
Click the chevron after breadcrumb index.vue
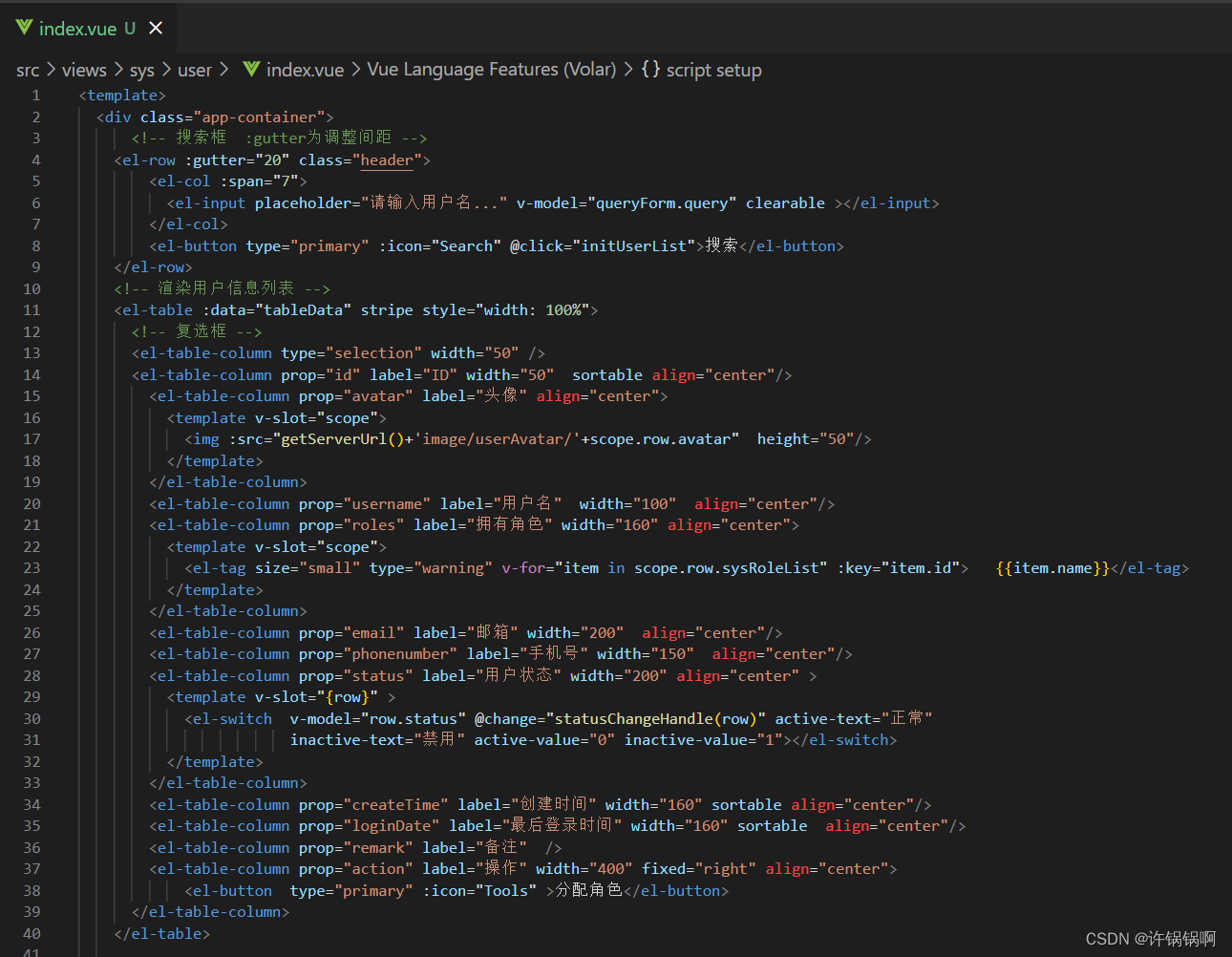point(355,70)
